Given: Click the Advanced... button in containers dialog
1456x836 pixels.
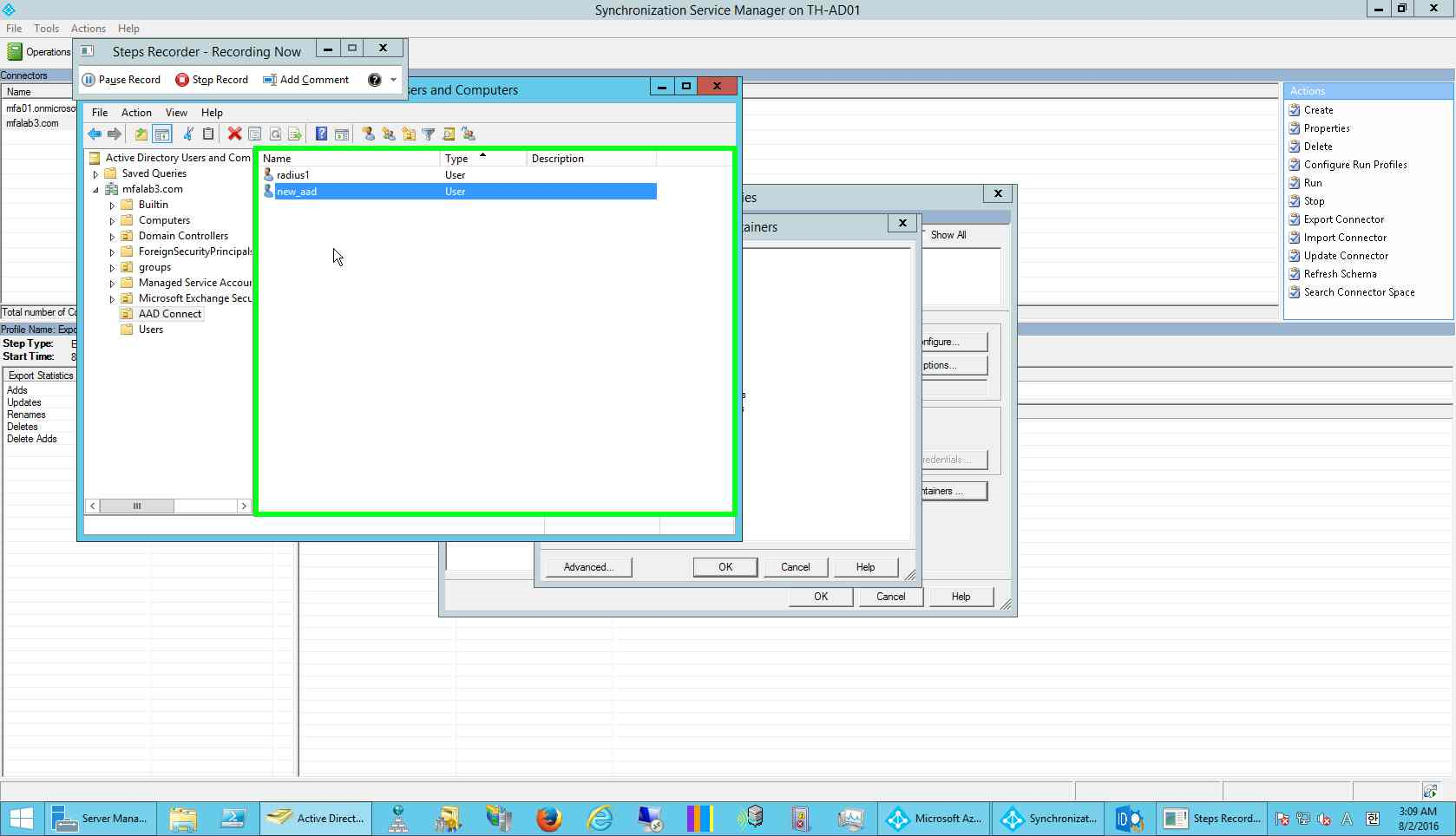Looking at the screenshot, I should (588, 567).
